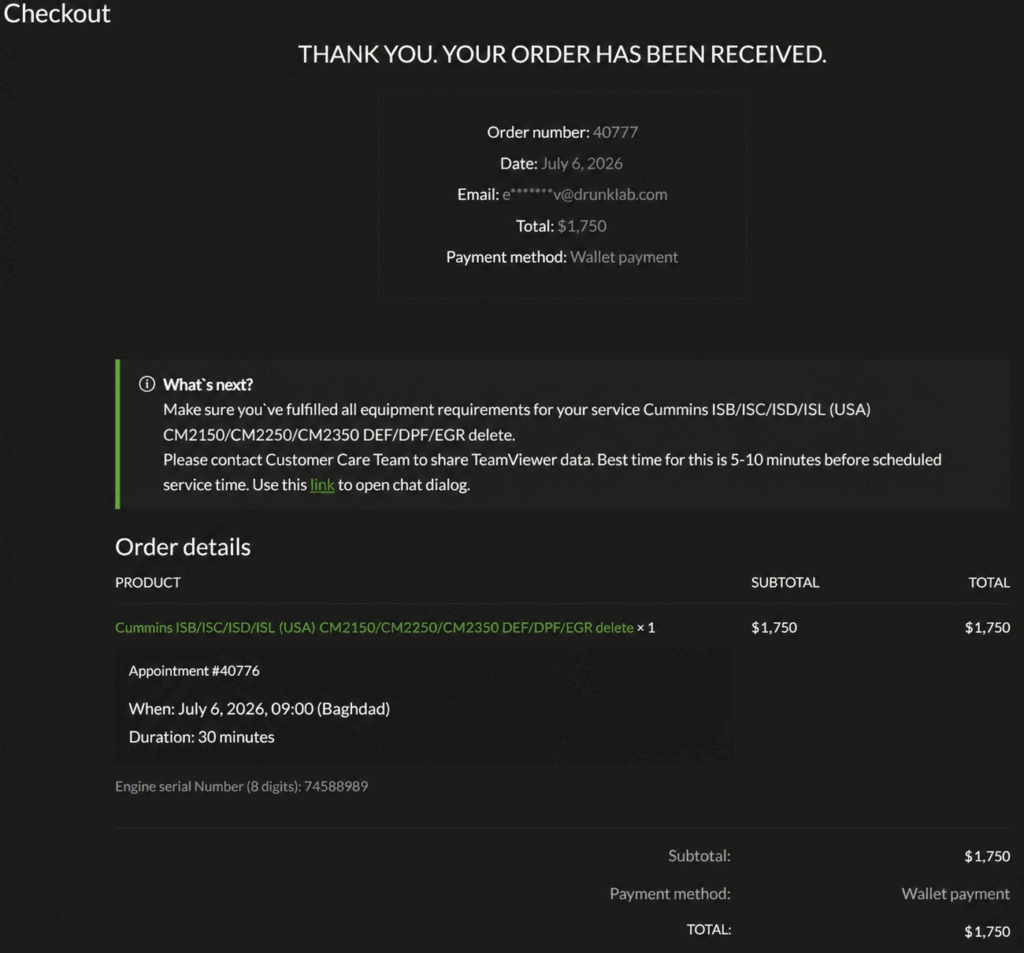The height and width of the screenshot is (953, 1024).
Task: Click the PRODUCT column header
Action: click(x=148, y=583)
